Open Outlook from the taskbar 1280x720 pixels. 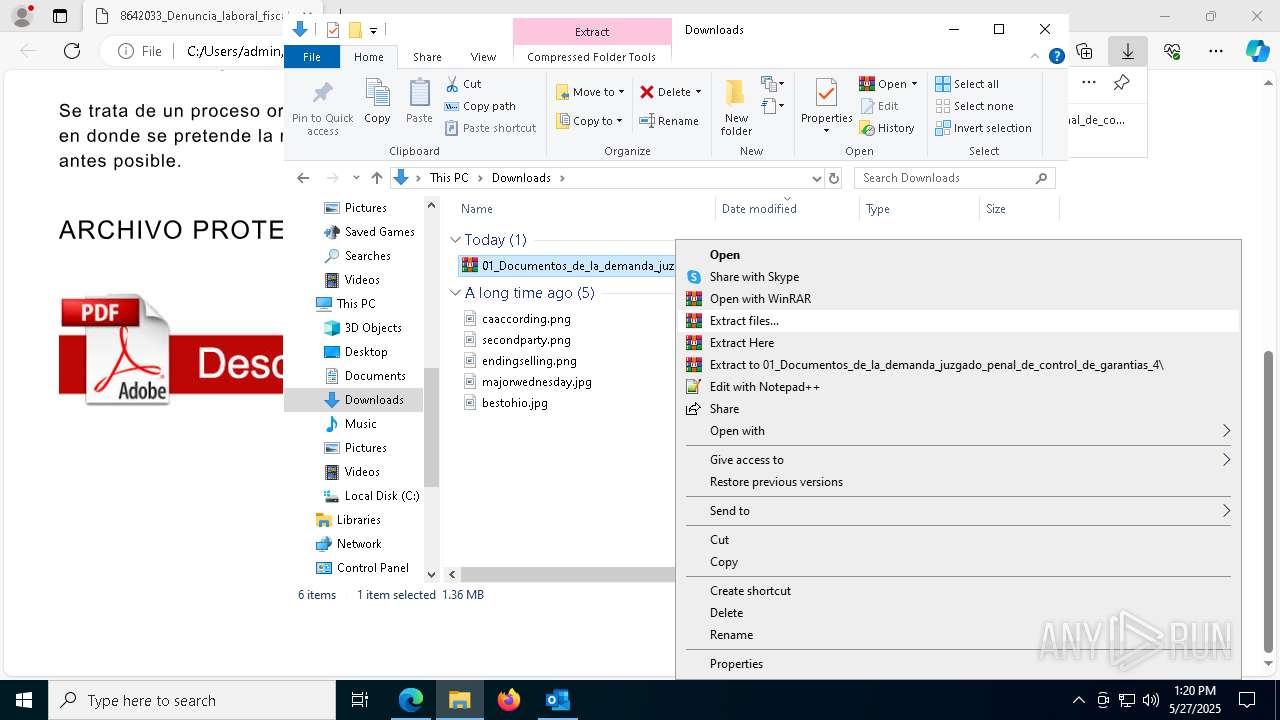pos(557,700)
